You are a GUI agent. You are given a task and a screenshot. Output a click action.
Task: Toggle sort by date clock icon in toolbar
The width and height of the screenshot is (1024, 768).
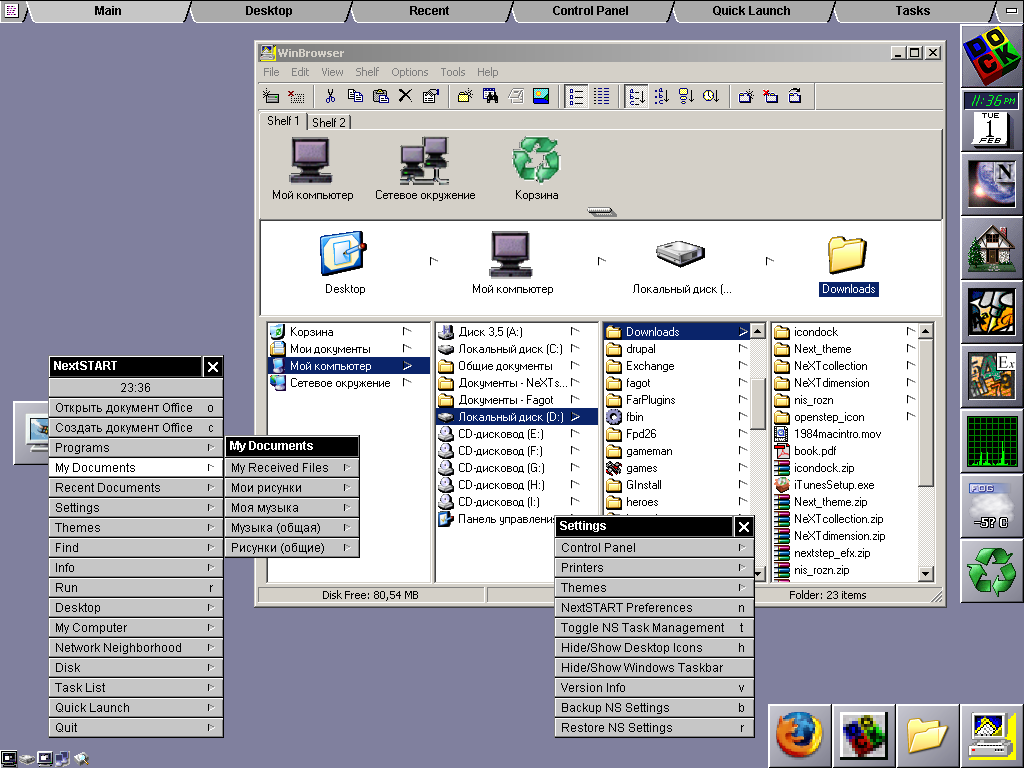coord(711,97)
